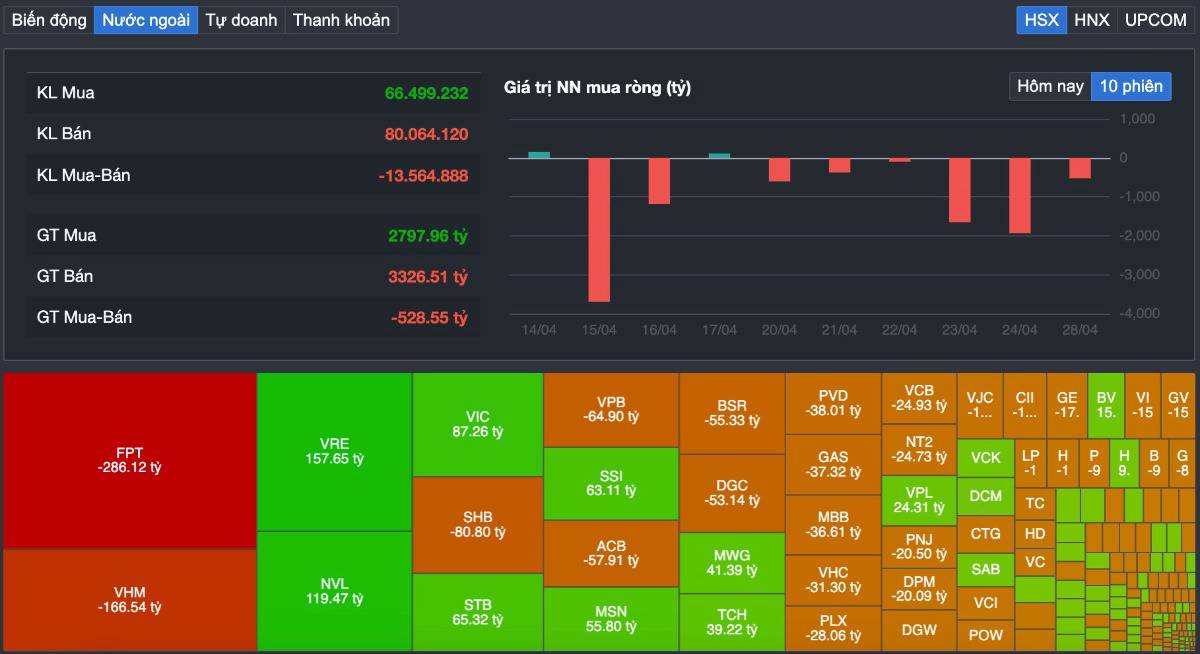Click the MBB -36.61 tỷ cell
Image resolution: width=1200 pixels, height=654 pixels.
833,525
